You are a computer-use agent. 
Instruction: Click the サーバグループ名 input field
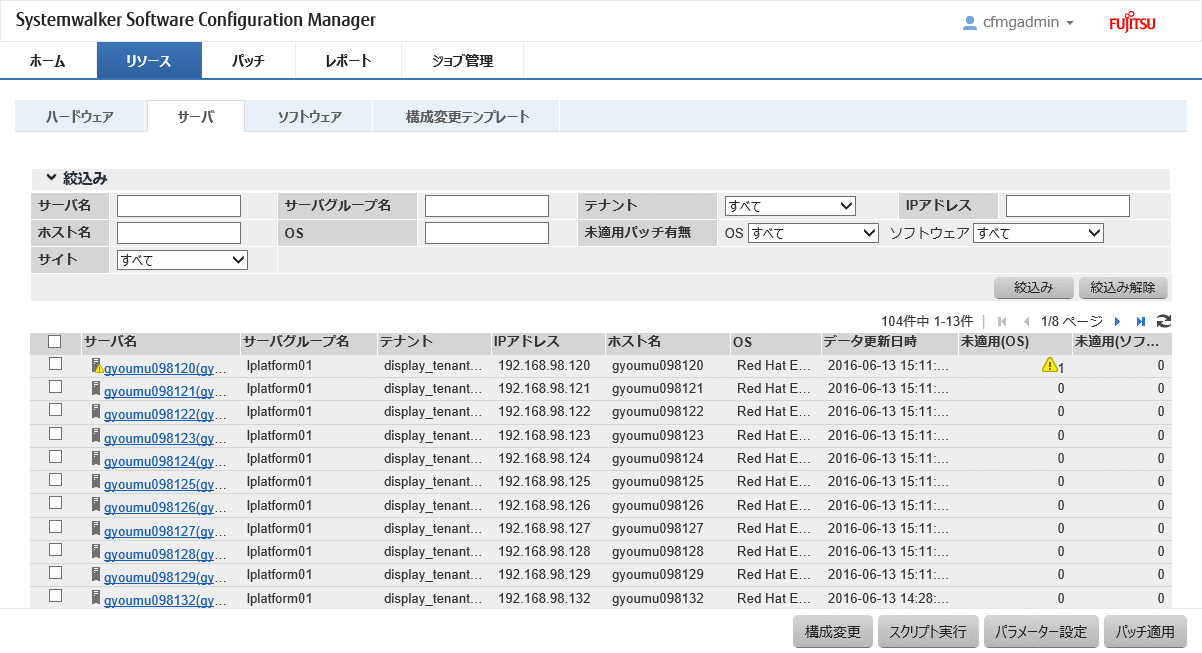487,206
